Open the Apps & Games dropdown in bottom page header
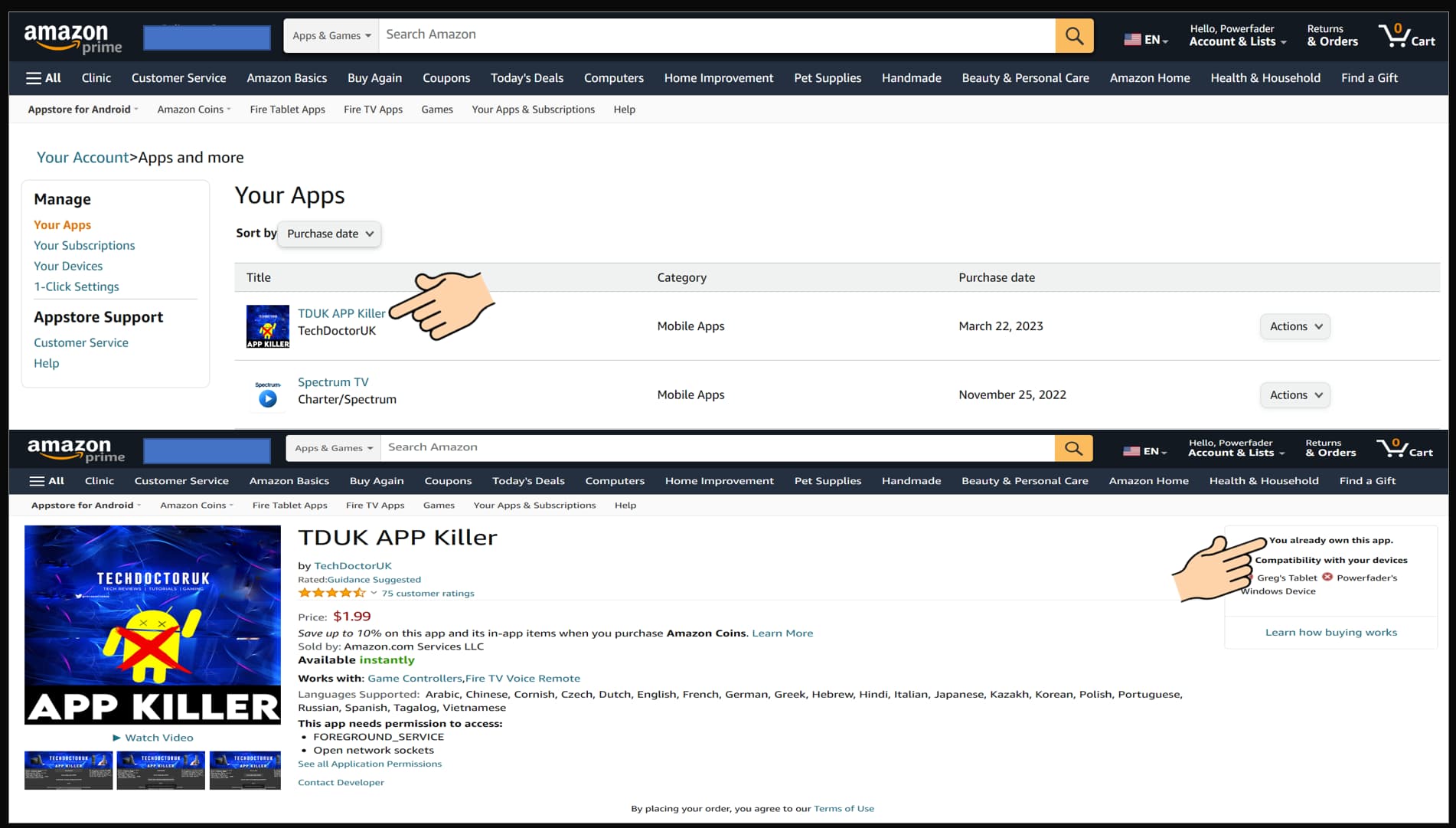Screen dimensions: 1456x828 334,448
